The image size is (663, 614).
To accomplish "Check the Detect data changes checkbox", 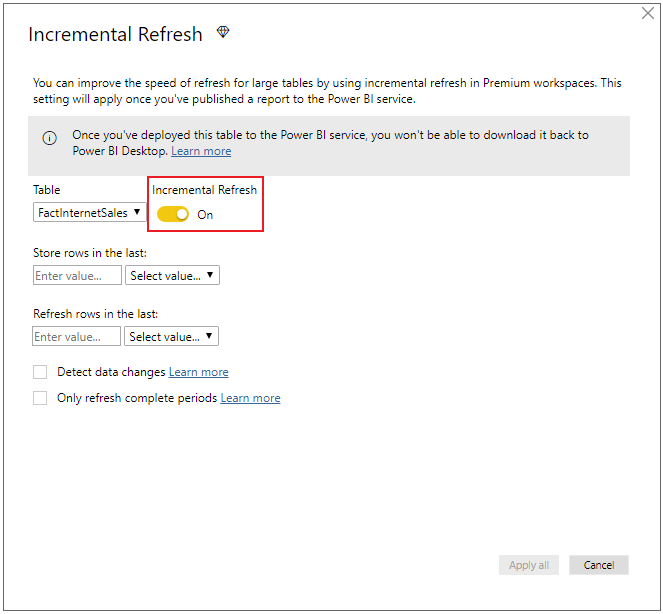I will (40, 372).
